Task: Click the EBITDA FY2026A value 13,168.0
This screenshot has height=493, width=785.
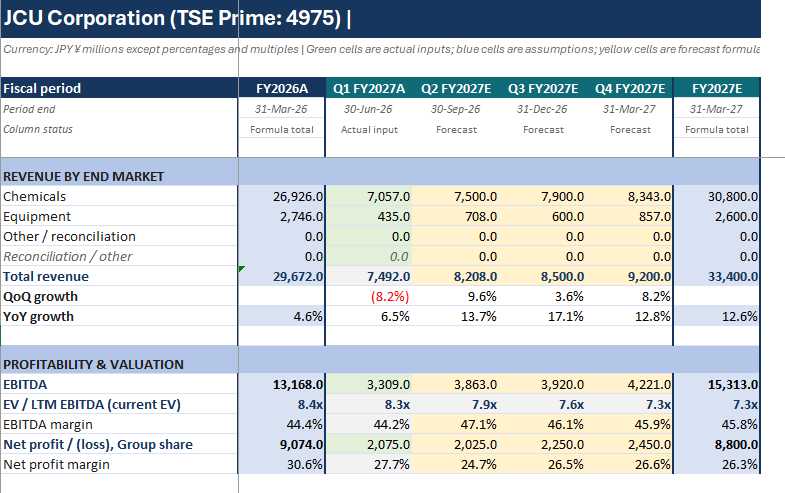Action: pyautogui.click(x=282, y=384)
